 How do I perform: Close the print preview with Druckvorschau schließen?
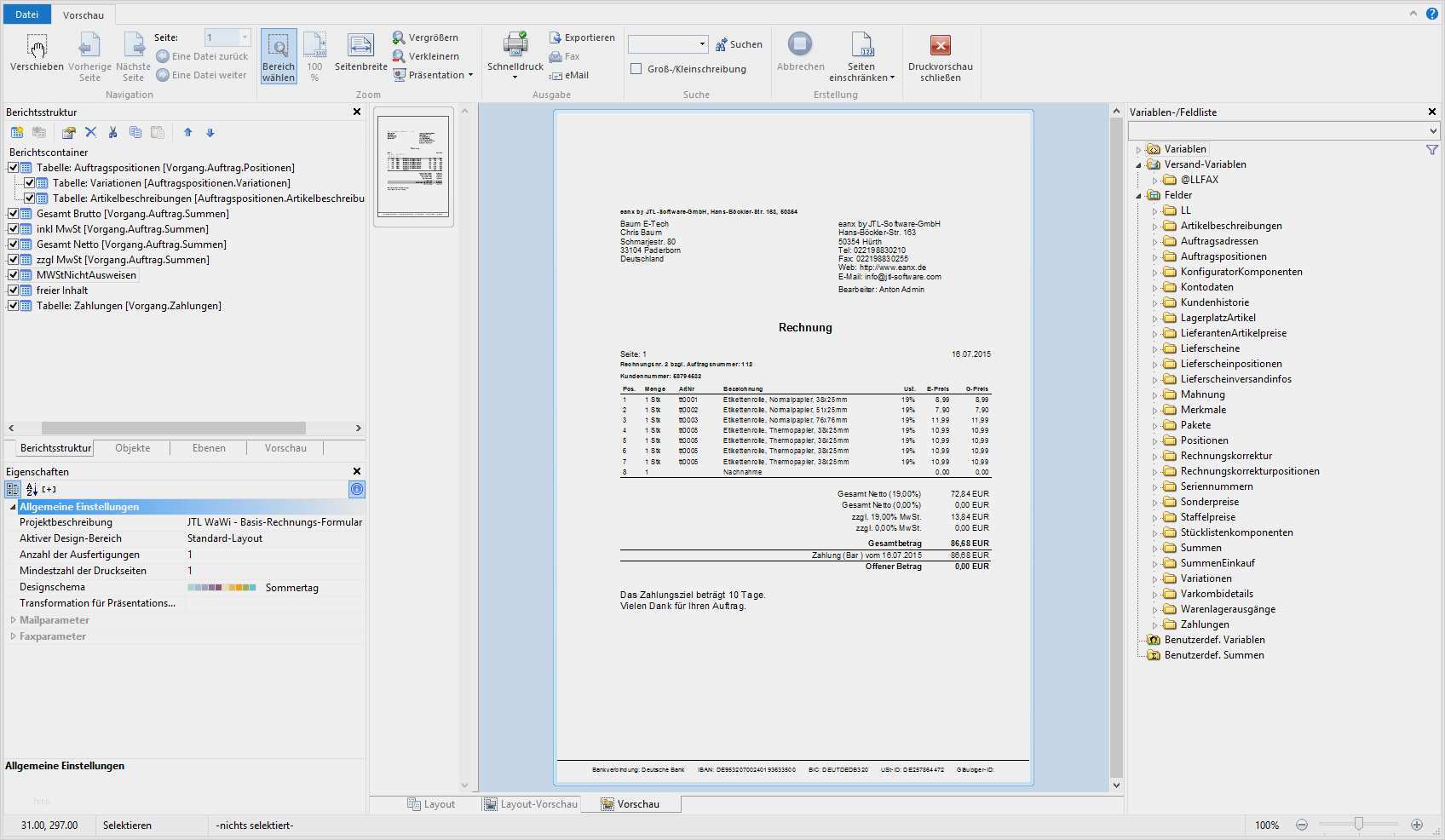point(940,55)
